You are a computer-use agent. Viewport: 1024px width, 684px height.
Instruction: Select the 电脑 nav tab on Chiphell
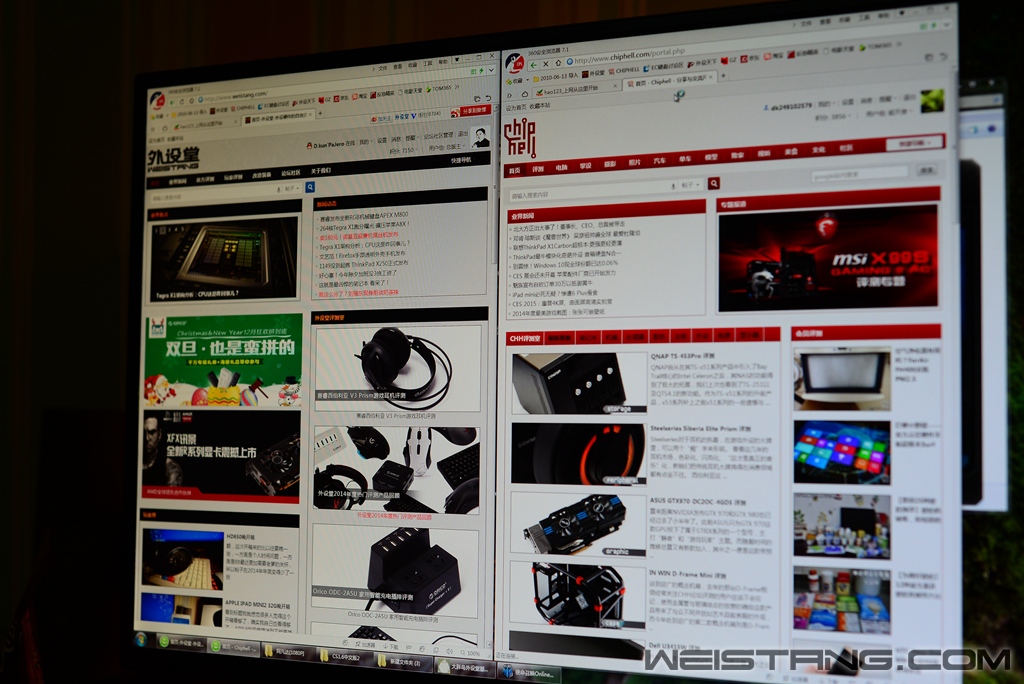tap(561, 167)
